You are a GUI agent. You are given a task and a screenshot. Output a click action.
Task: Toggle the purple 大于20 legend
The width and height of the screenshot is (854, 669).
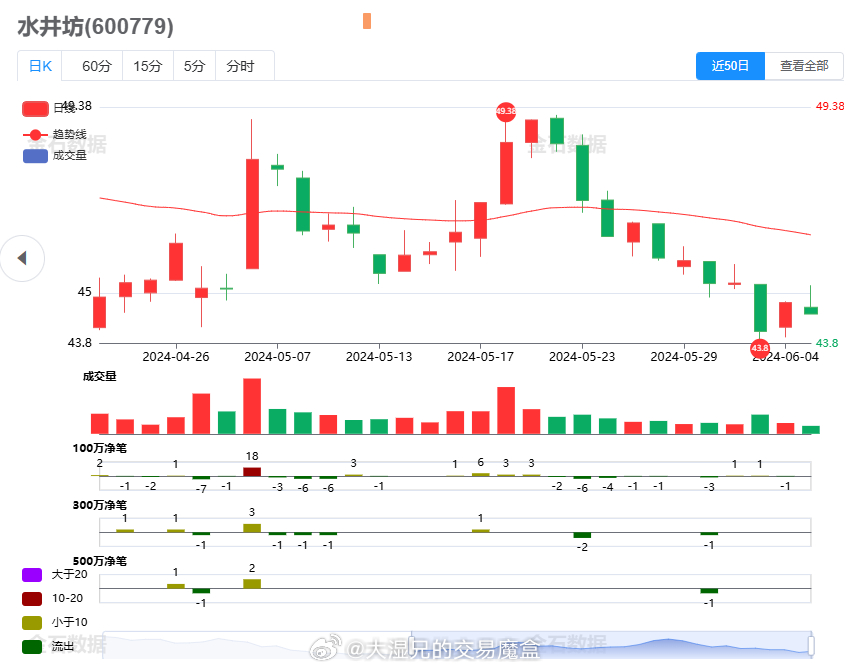32,574
